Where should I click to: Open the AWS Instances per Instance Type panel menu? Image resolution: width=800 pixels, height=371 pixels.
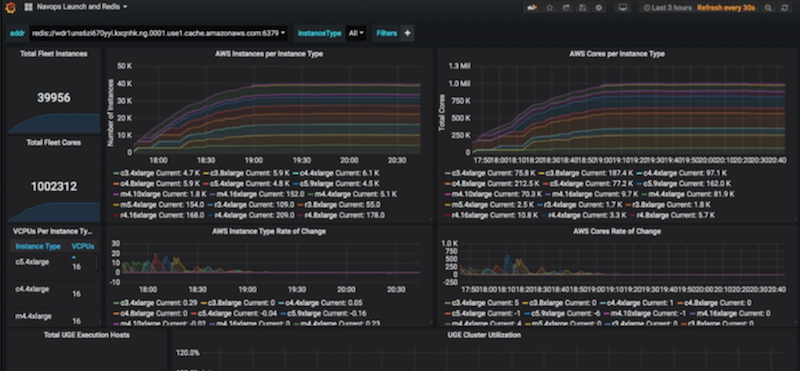point(268,54)
